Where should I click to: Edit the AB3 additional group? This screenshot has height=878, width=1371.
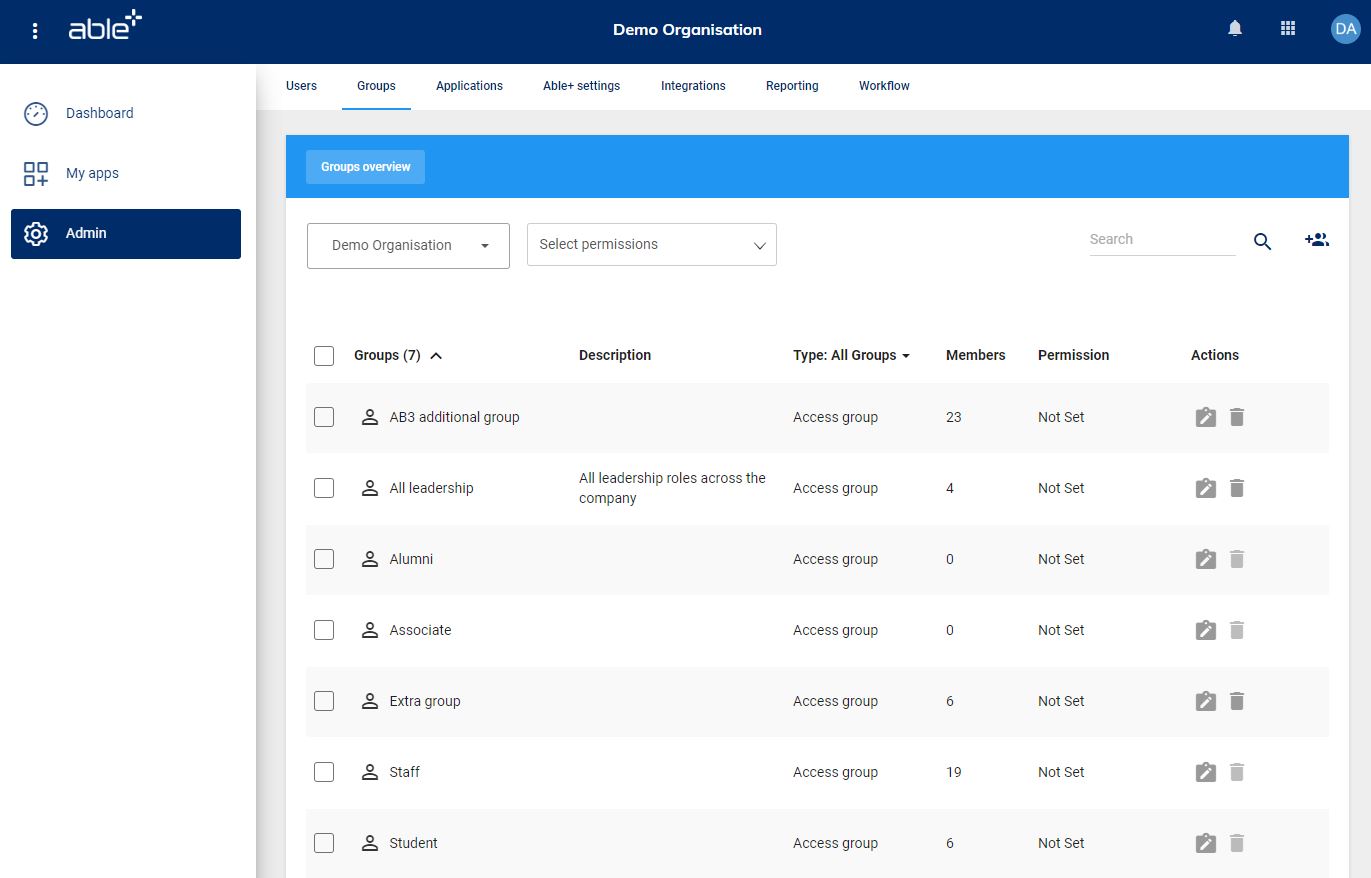tap(1206, 417)
